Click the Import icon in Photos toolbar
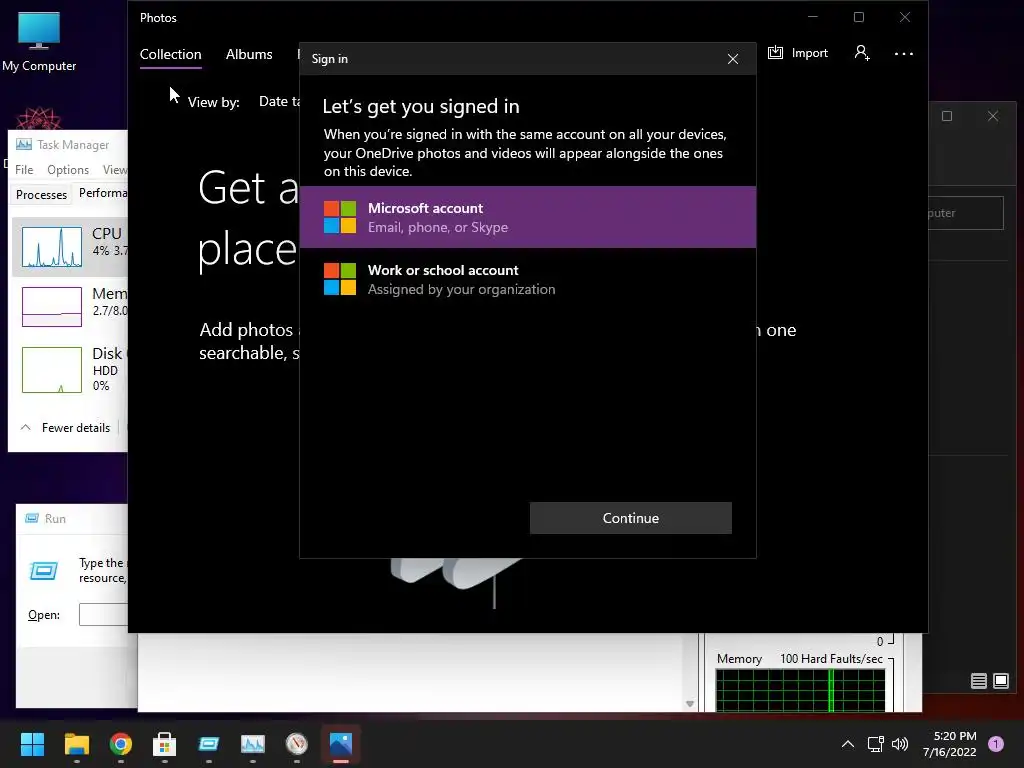The image size is (1024, 768). [775, 53]
